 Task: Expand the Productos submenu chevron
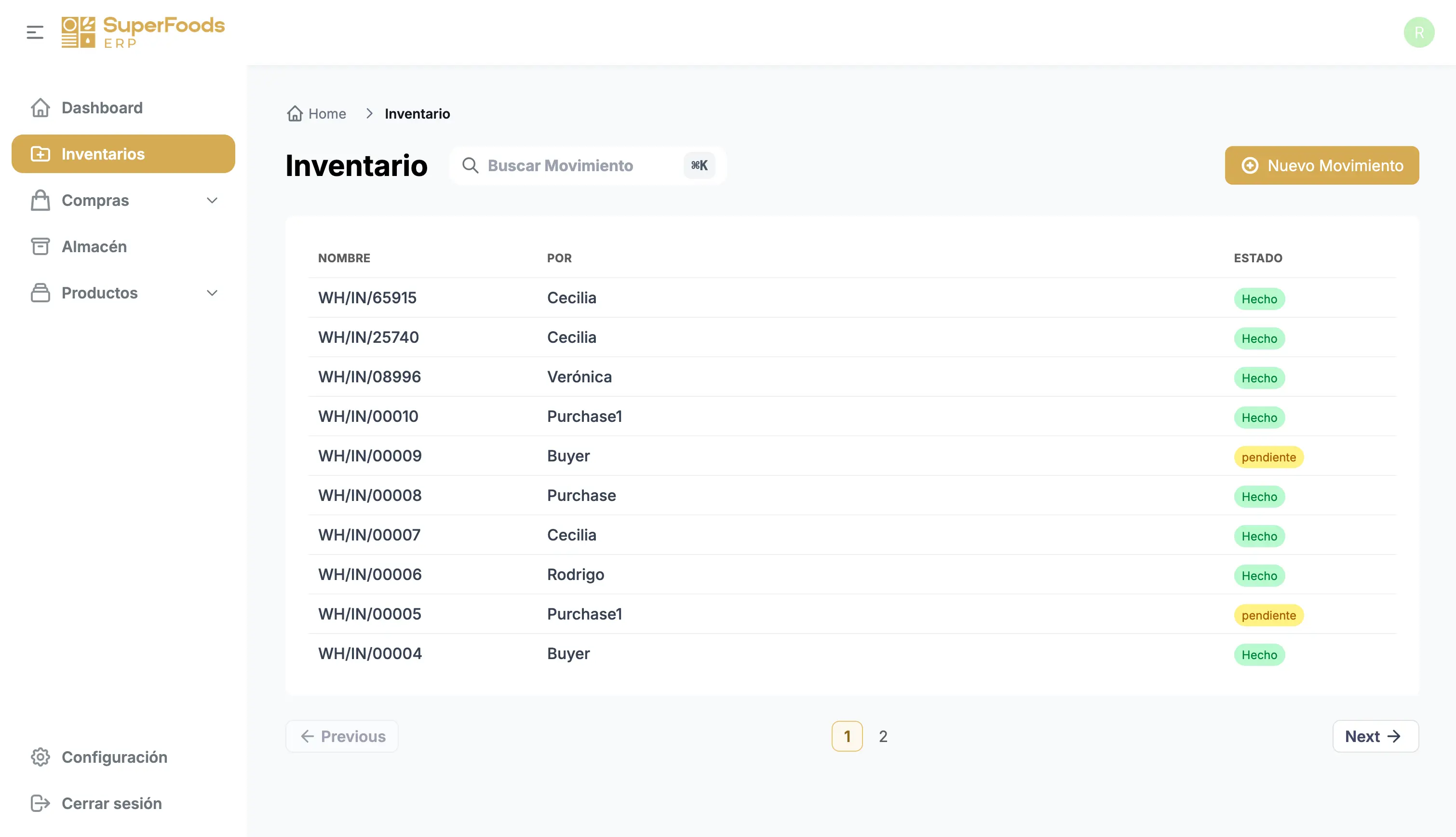[x=212, y=293]
